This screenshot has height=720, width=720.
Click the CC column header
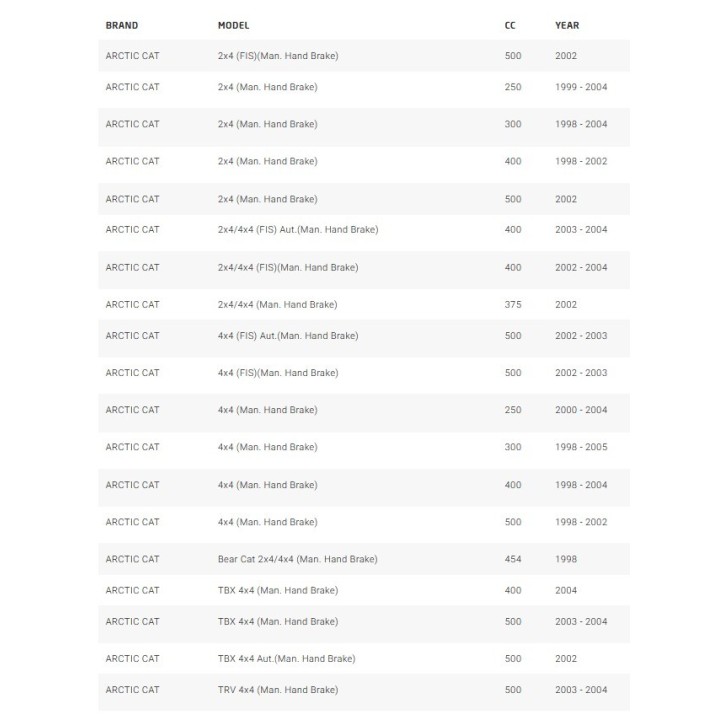510,25
